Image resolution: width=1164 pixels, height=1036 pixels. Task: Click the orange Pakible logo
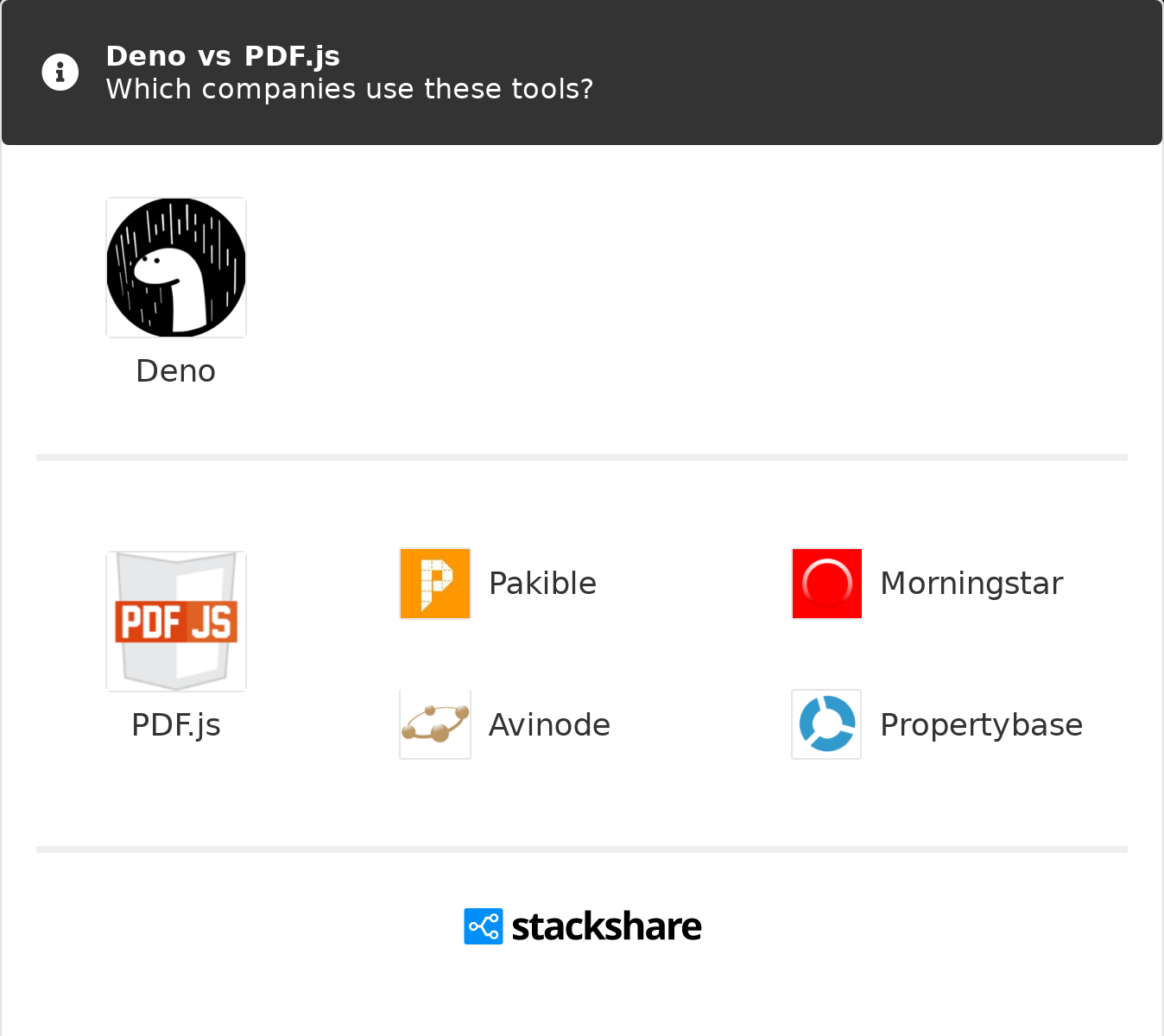click(435, 584)
